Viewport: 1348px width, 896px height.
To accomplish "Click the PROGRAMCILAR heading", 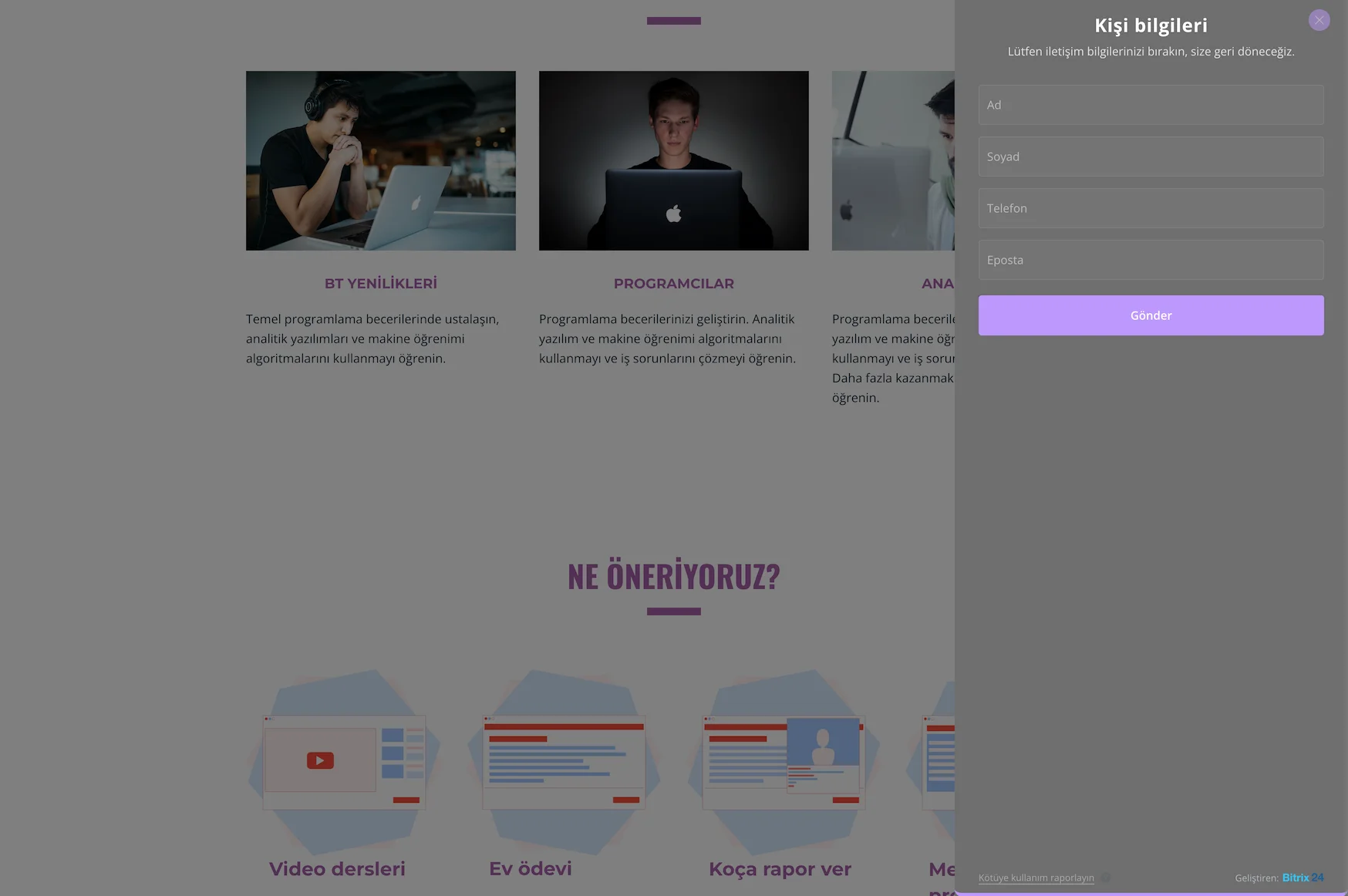I will (x=674, y=283).
